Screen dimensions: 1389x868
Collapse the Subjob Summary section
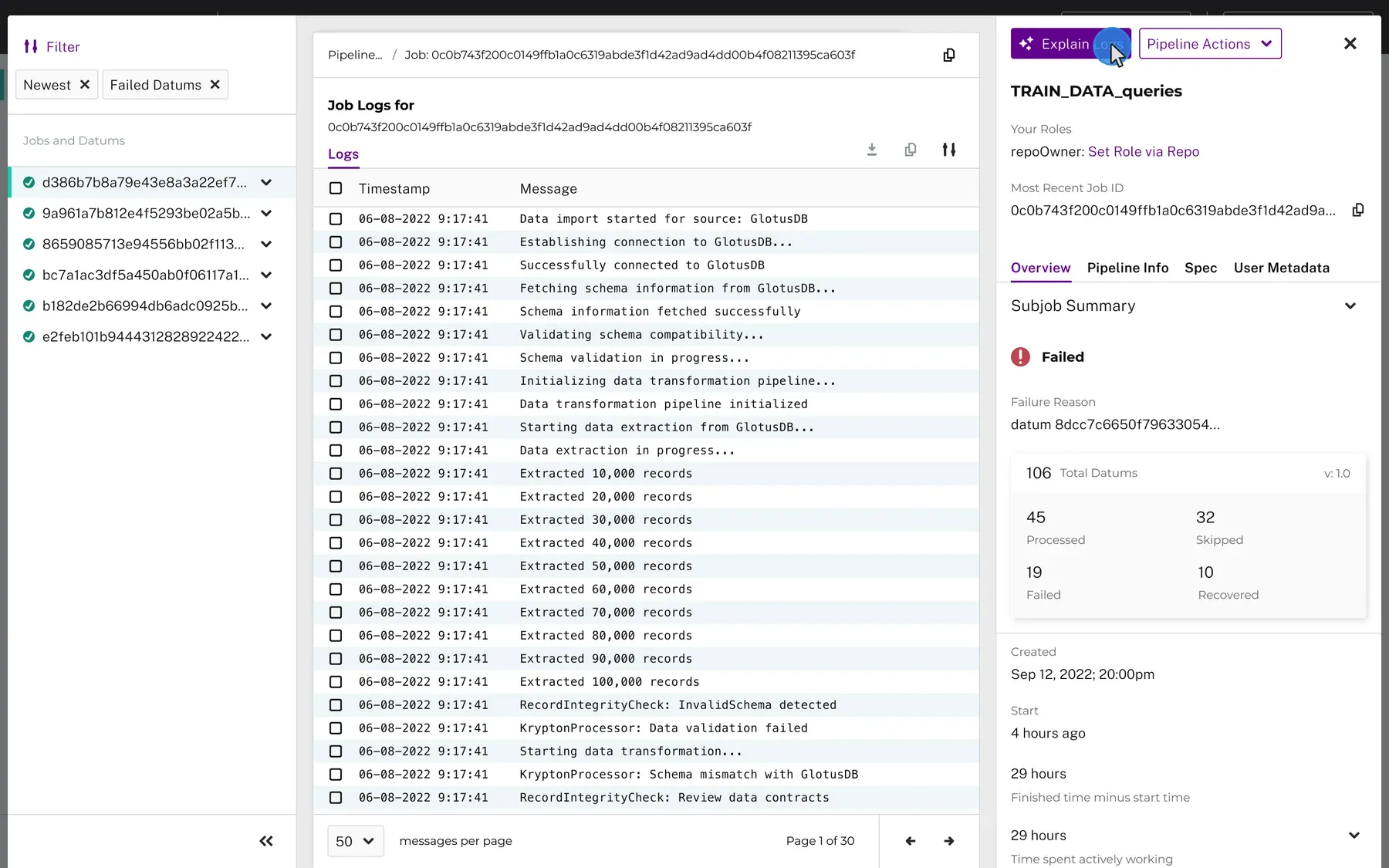coord(1350,306)
